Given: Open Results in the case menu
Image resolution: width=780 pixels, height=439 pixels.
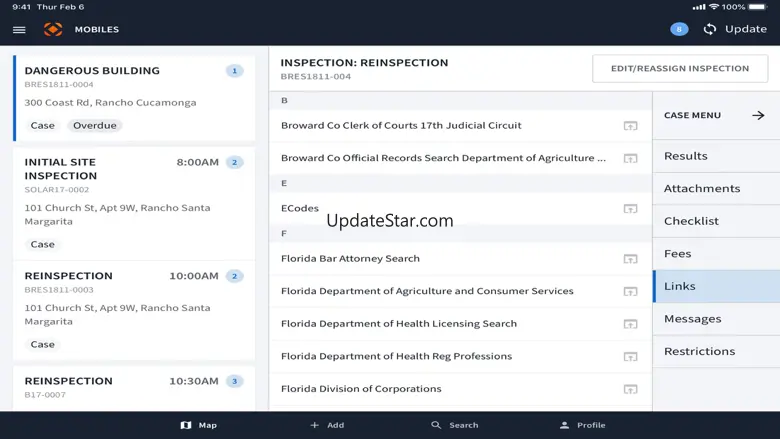Looking at the screenshot, I should tap(716, 156).
